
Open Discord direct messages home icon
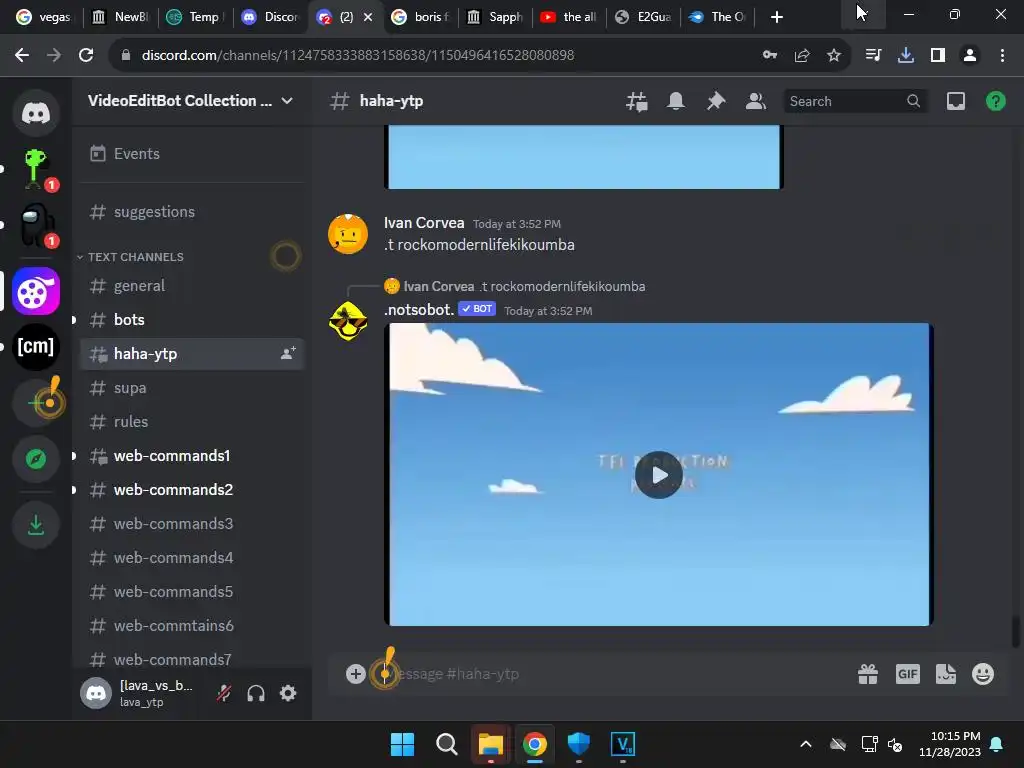point(36,113)
